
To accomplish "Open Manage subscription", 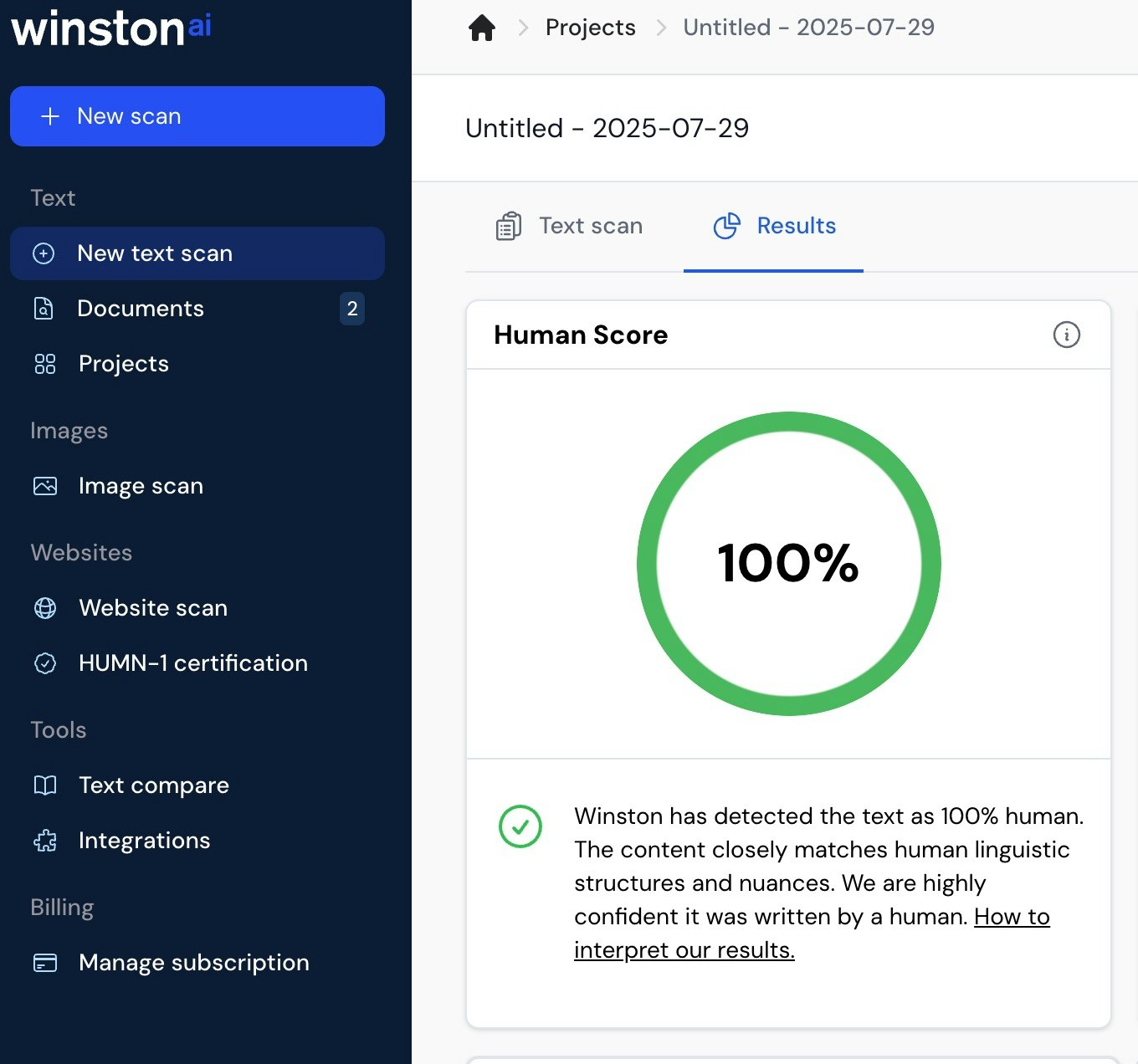I will 197,963.
